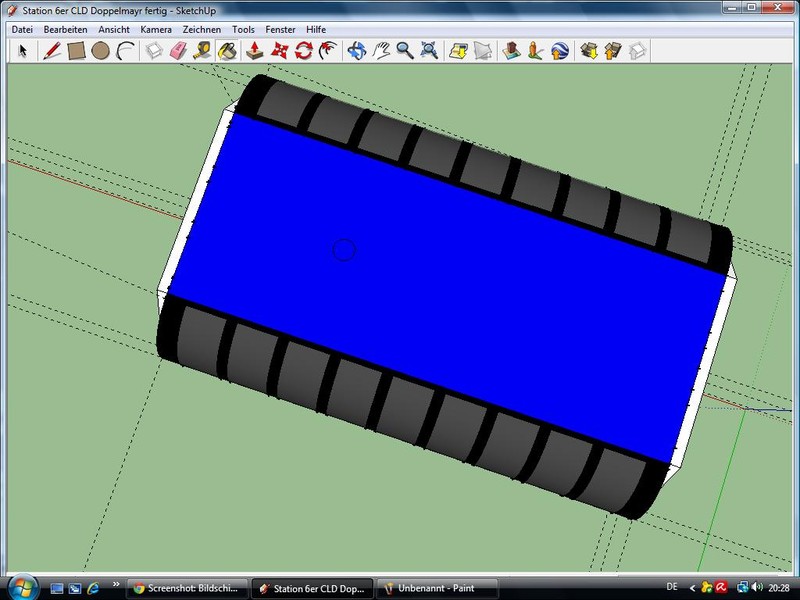Select the Circle drawing tool
The width and height of the screenshot is (800, 600).
(x=101, y=51)
